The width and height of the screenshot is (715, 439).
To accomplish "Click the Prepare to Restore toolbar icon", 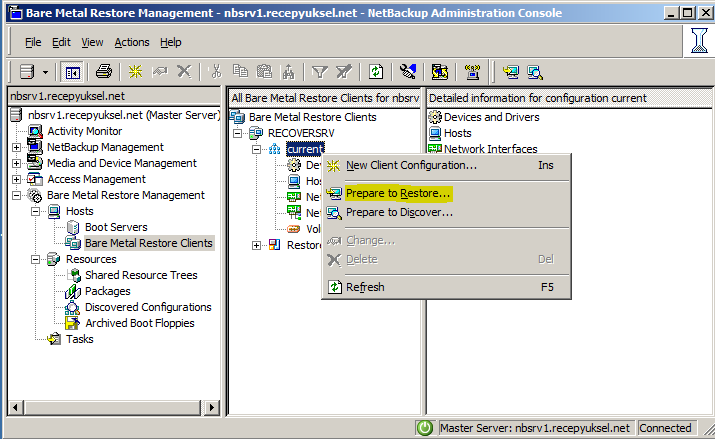I will tap(510, 72).
